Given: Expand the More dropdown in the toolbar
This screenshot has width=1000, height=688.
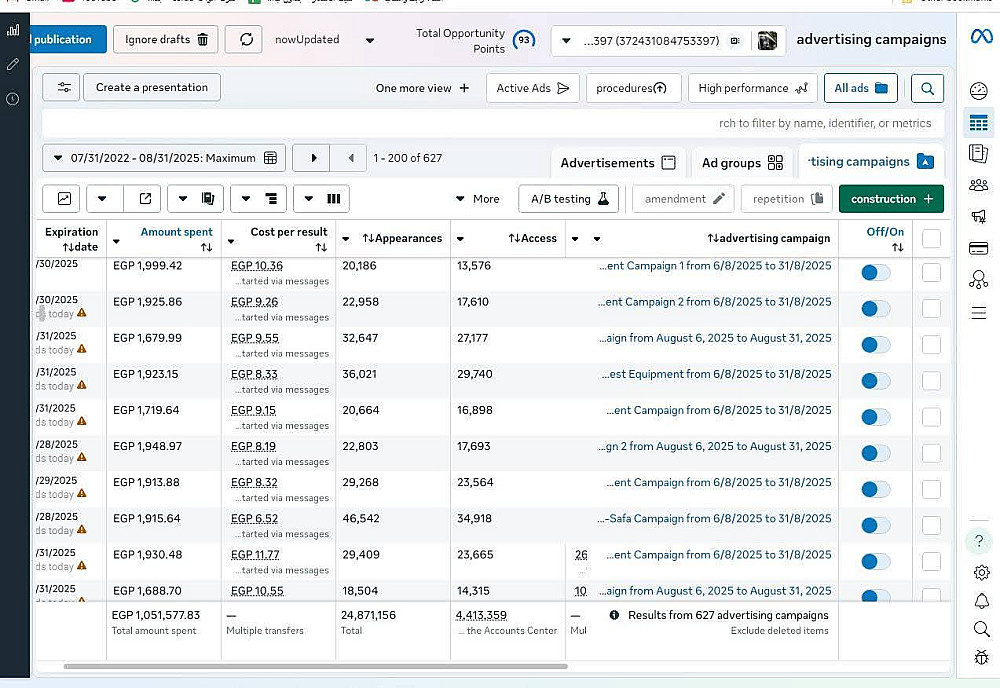Looking at the screenshot, I should [477, 199].
